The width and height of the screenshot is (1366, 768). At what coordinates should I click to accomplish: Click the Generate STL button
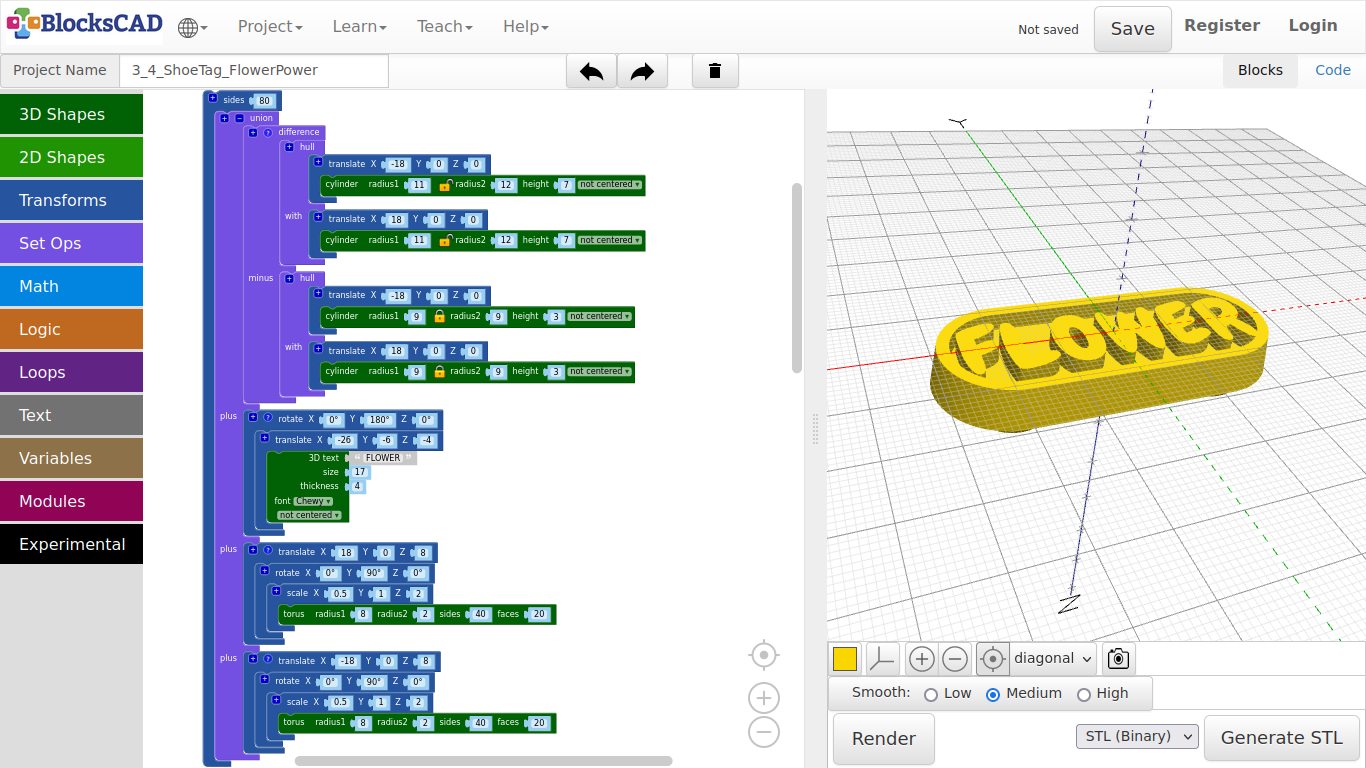1281,738
